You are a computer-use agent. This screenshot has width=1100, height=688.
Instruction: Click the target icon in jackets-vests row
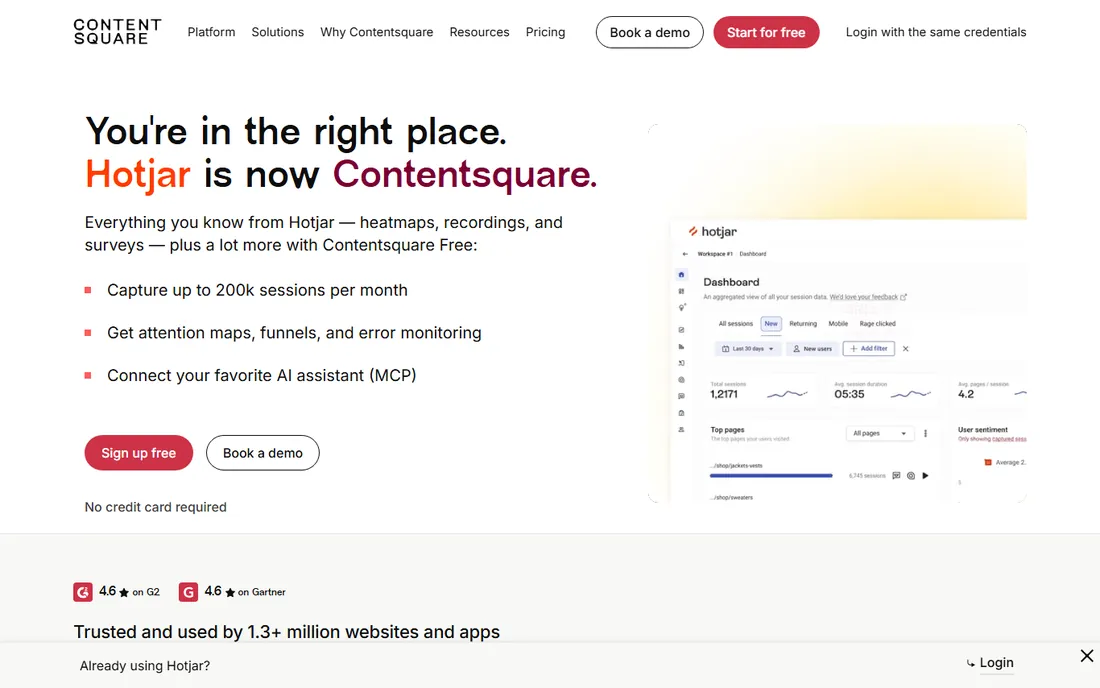coord(911,475)
